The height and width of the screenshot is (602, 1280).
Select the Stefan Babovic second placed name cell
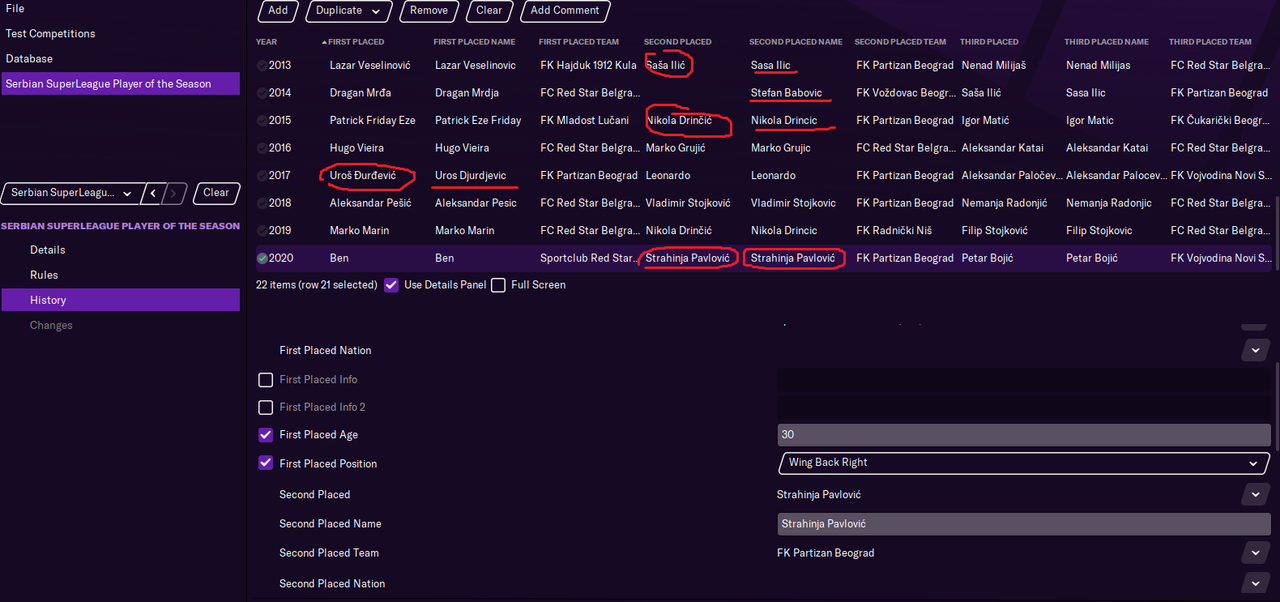click(x=787, y=93)
